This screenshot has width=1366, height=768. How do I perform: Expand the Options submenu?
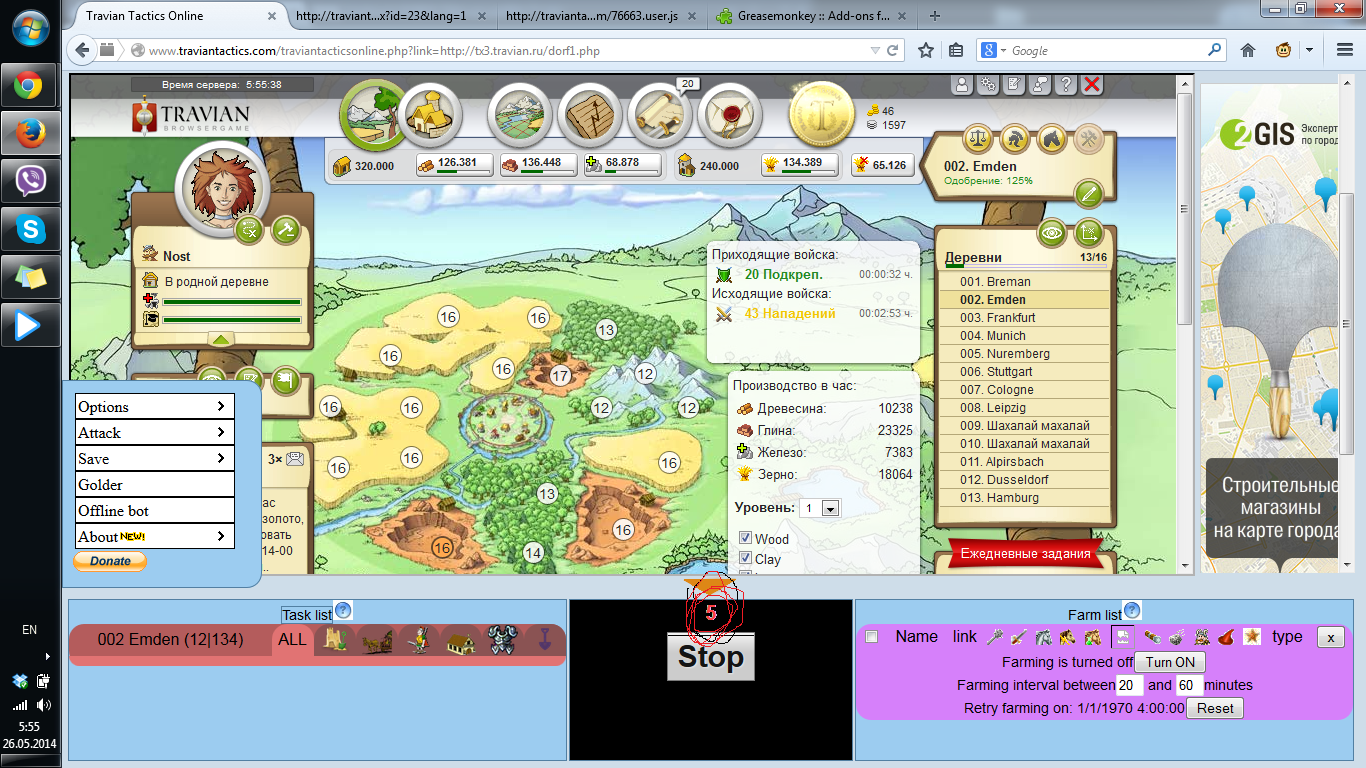155,406
